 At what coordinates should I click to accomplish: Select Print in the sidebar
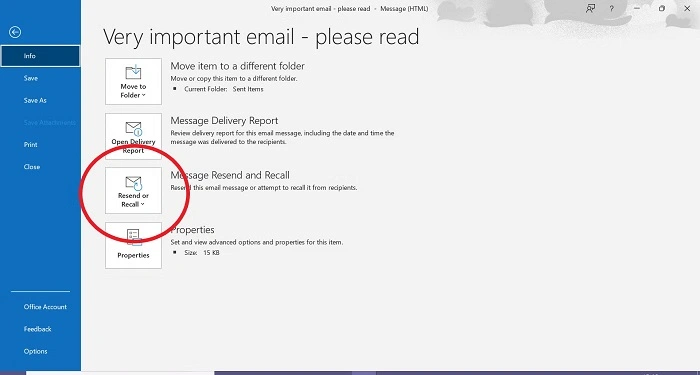pyautogui.click(x=30, y=145)
